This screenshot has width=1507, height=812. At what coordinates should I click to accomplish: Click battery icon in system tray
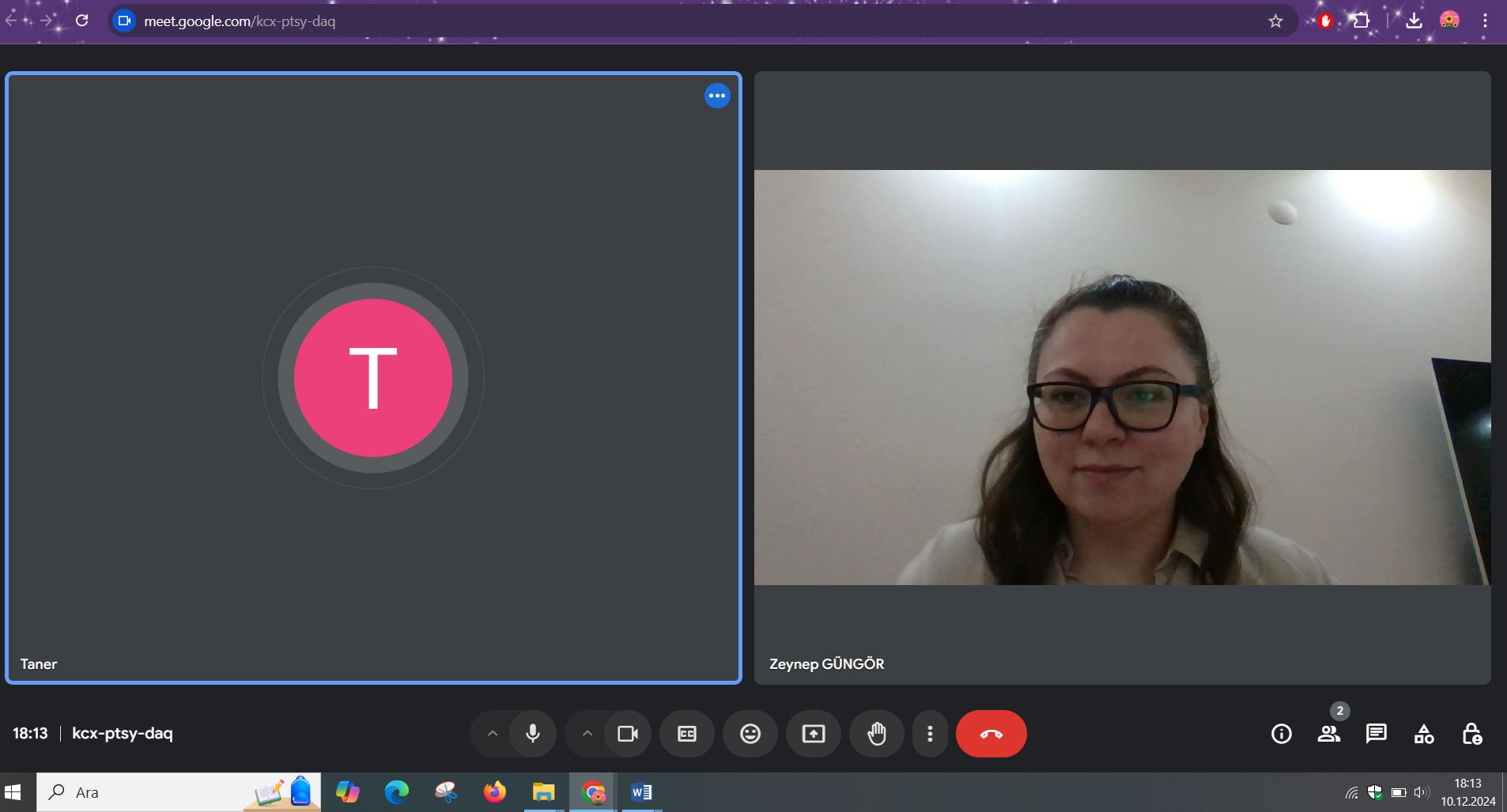tap(1399, 792)
